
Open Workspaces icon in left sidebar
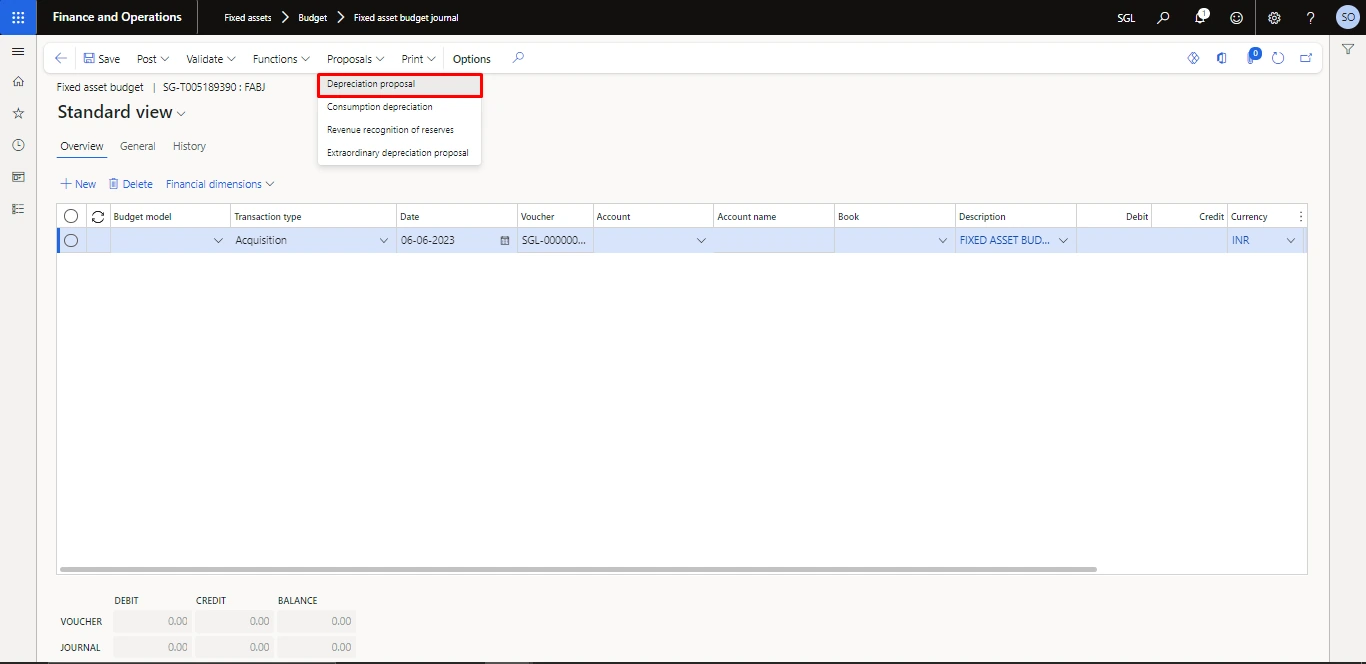point(18,177)
